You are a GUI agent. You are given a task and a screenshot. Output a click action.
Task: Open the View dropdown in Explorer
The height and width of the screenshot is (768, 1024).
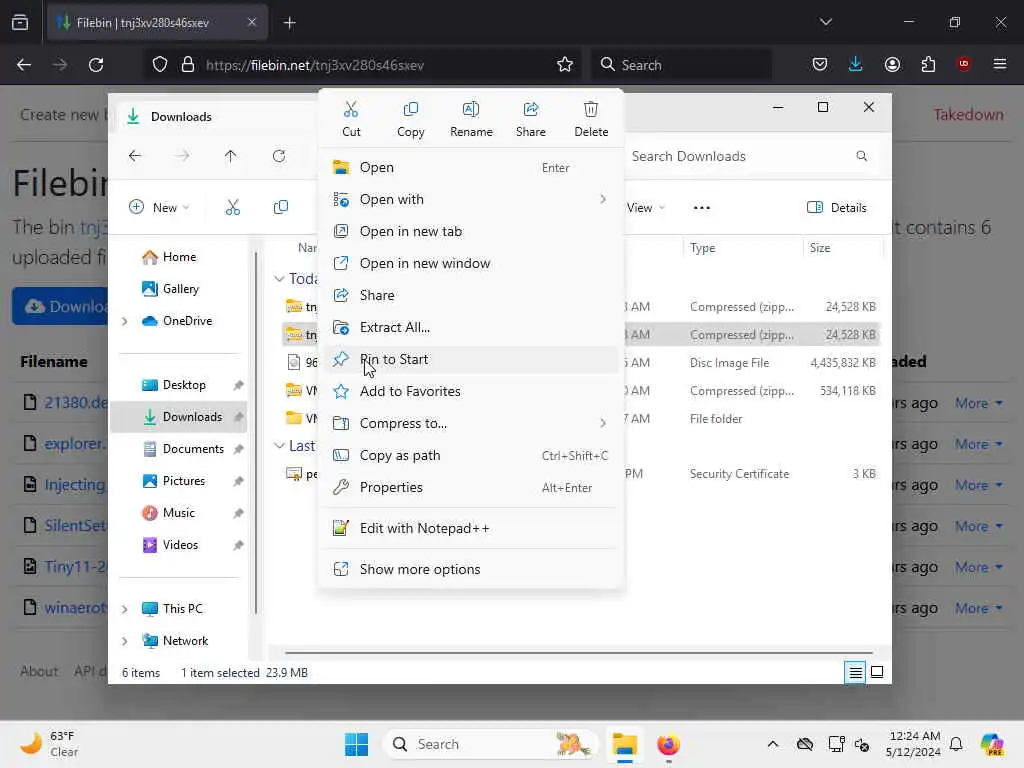pos(646,208)
